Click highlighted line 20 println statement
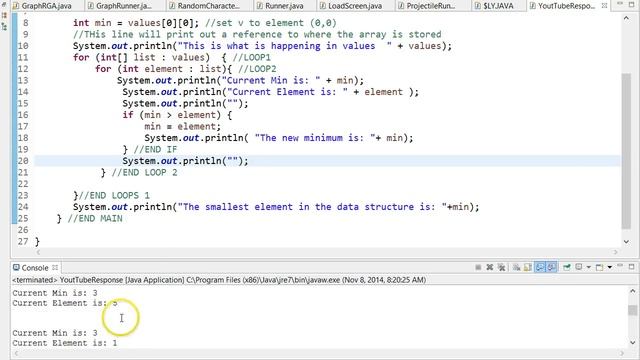Image resolution: width=640 pixels, height=360 pixels. tap(185, 161)
